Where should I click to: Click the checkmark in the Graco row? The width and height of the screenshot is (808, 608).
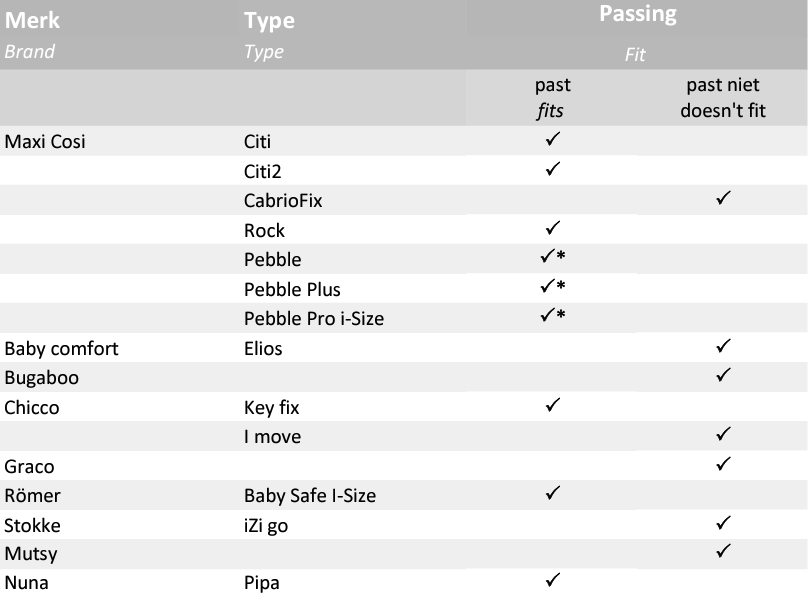coord(723,465)
